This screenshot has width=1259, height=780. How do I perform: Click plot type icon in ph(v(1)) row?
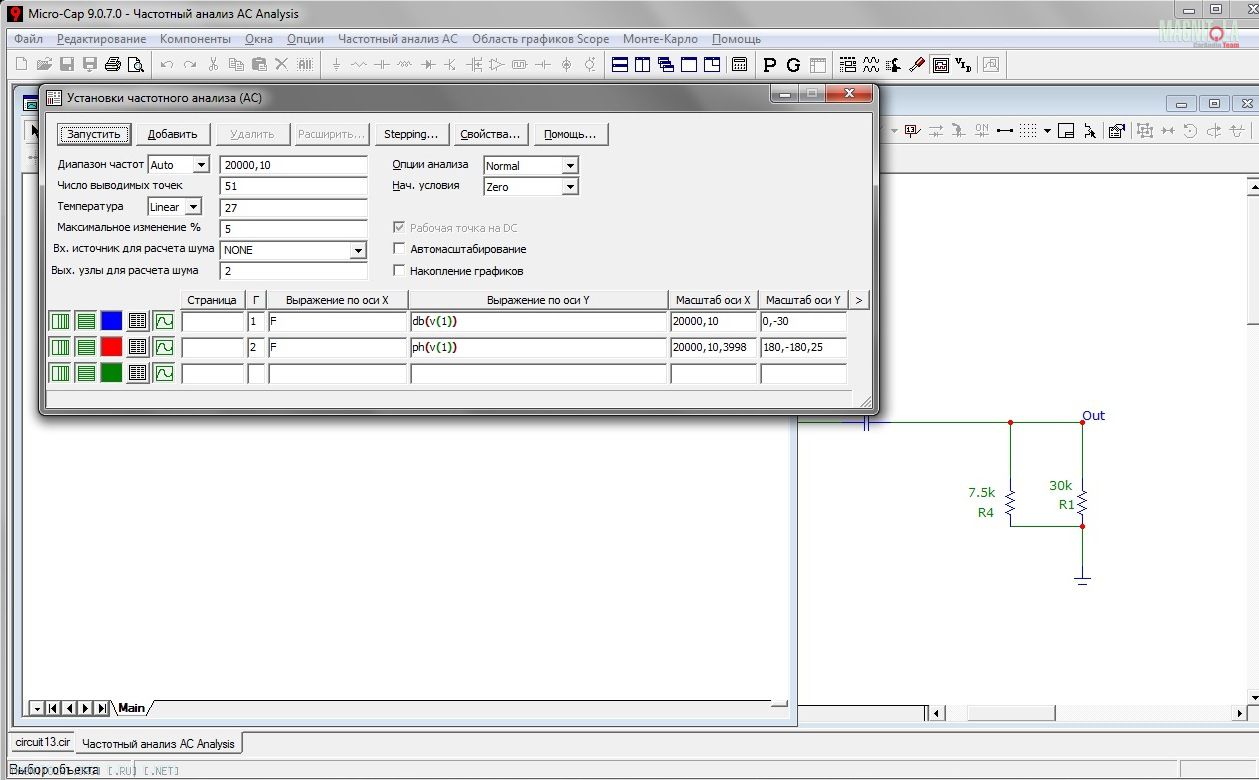point(164,347)
